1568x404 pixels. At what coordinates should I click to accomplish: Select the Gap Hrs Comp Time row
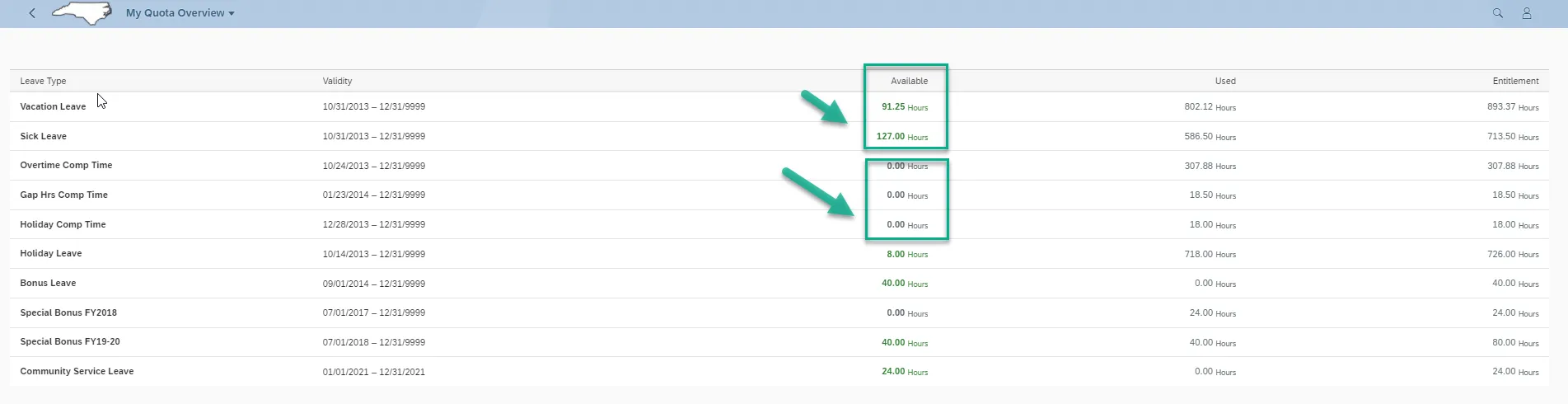[64, 195]
